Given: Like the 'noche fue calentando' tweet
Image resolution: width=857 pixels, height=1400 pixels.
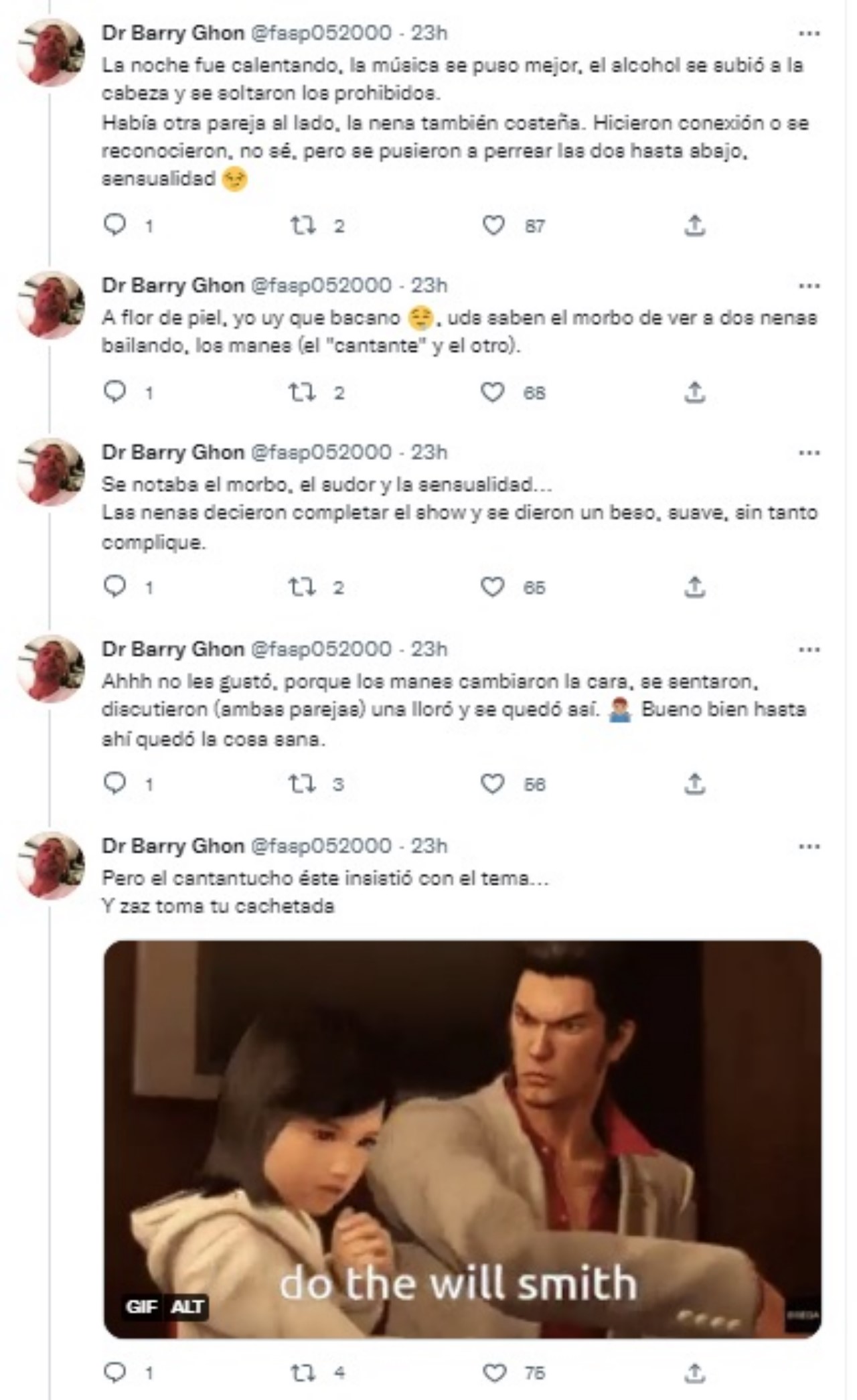Looking at the screenshot, I should 493,226.
